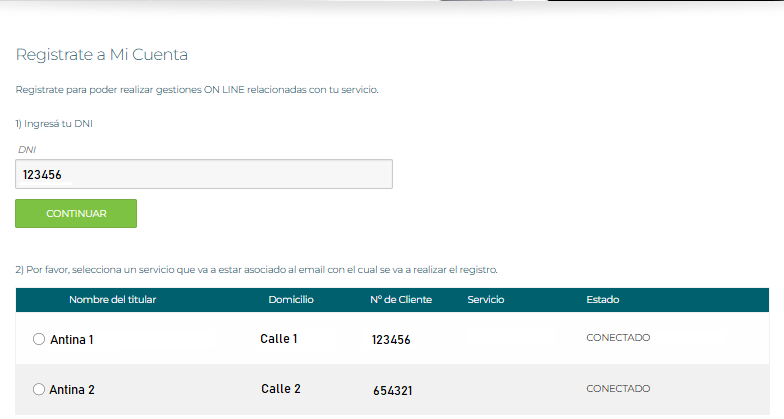The image size is (784, 419).
Task: Click the 'Domicilio' column header
Action: 291,300
